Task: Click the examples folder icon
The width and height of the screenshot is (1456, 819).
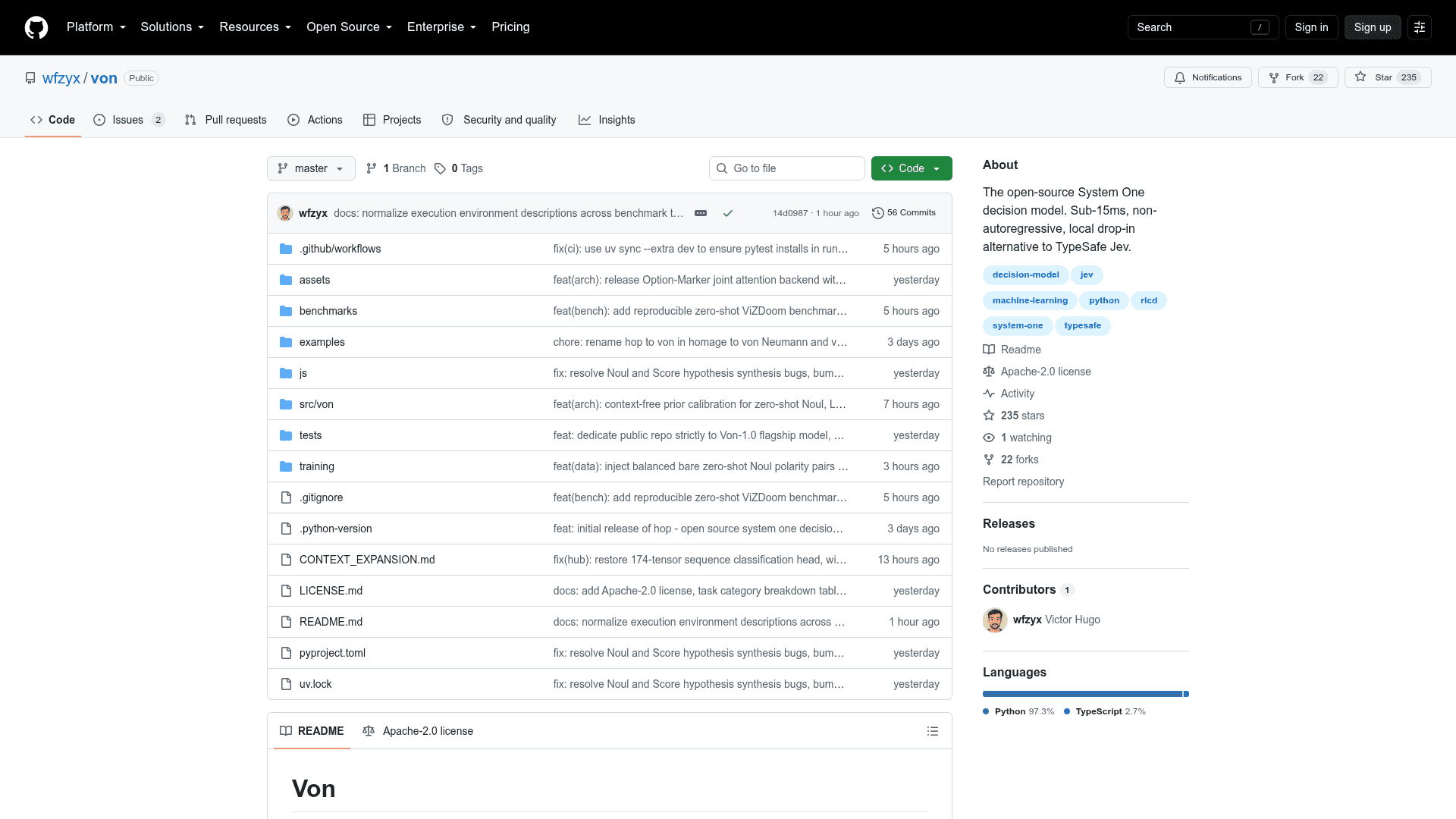Action: [x=286, y=342]
